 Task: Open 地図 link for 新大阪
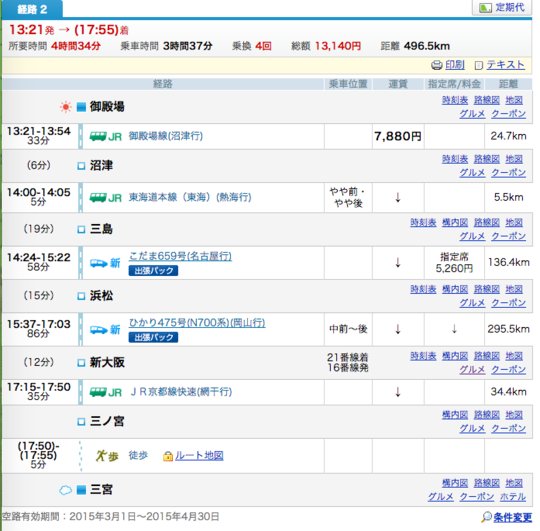coord(514,356)
